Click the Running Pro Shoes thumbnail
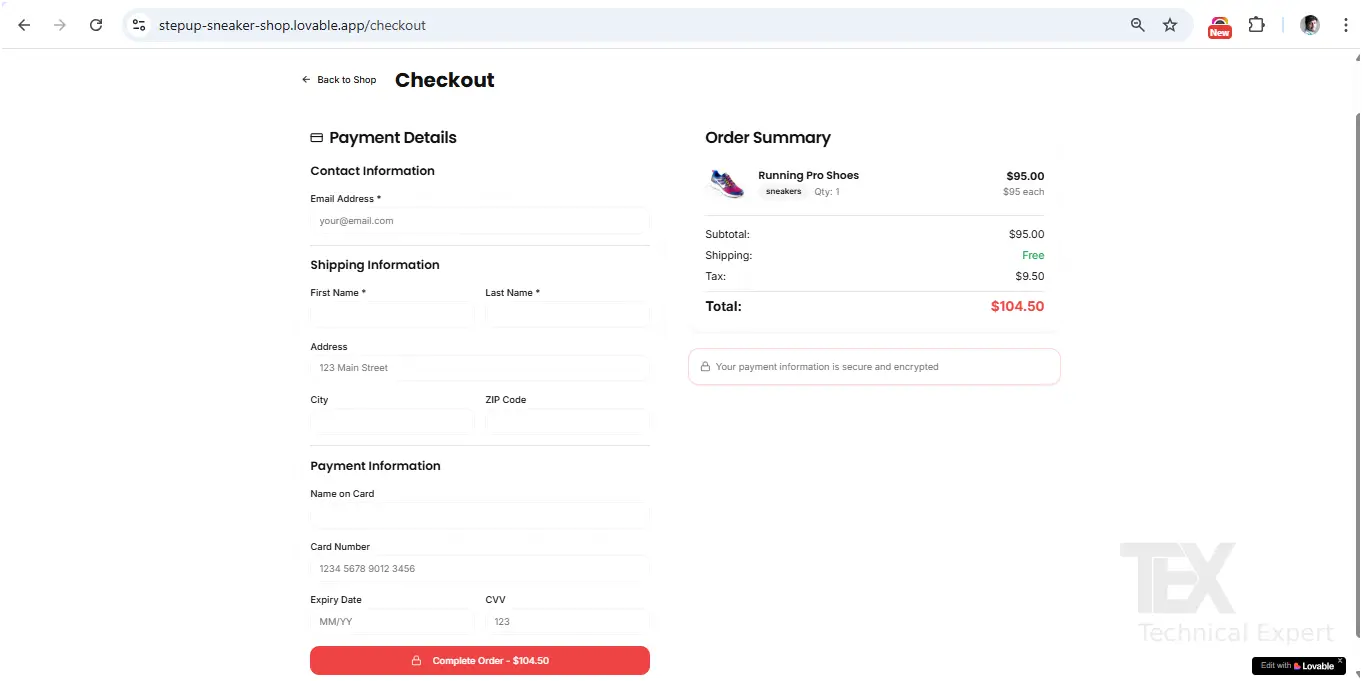 tap(727, 184)
